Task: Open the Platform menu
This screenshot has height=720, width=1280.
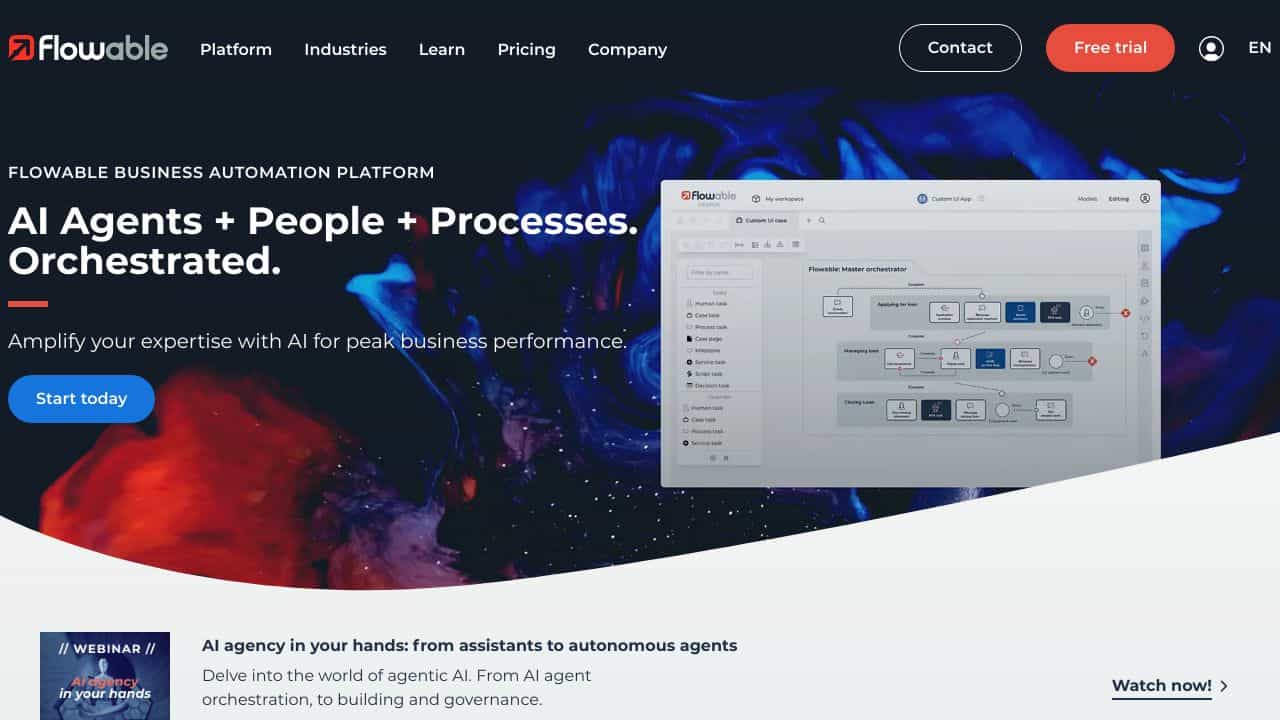Action: click(236, 49)
